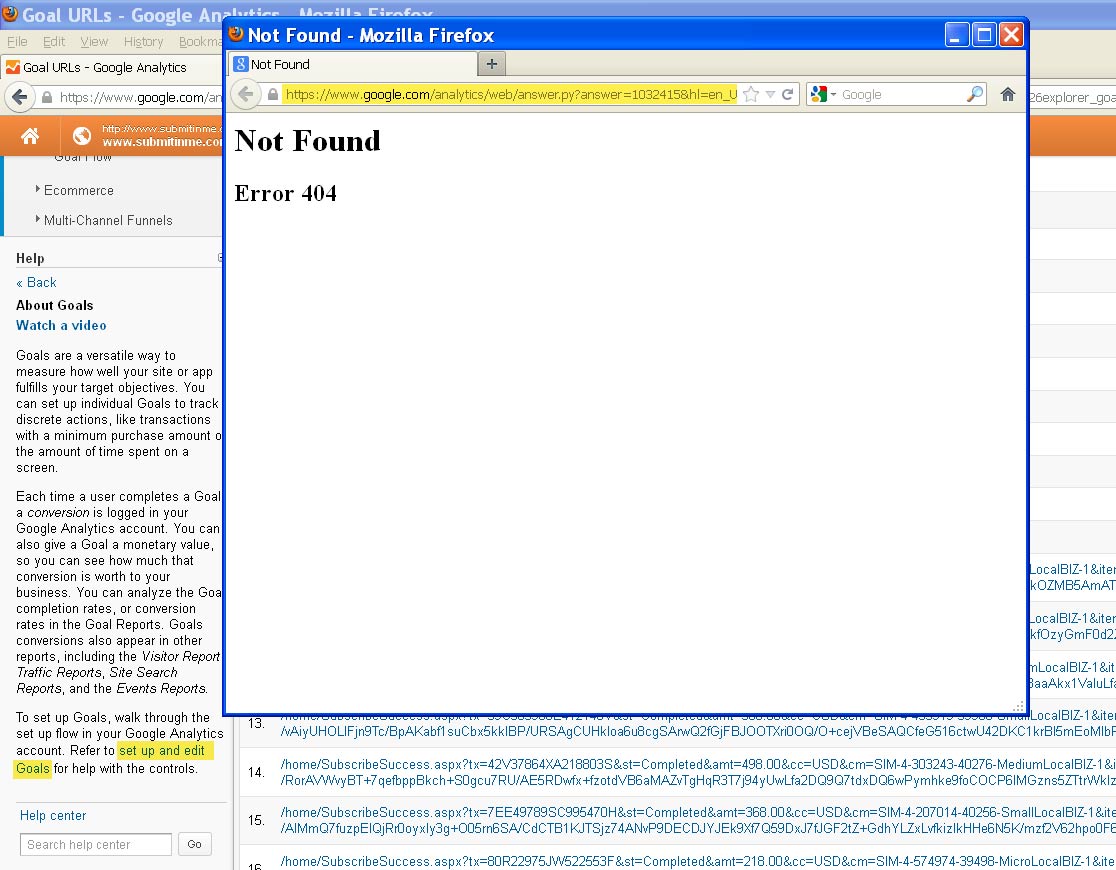
Task: Open Edit menu in Goal URLs window
Action: pyautogui.click(x=53, y=41)
